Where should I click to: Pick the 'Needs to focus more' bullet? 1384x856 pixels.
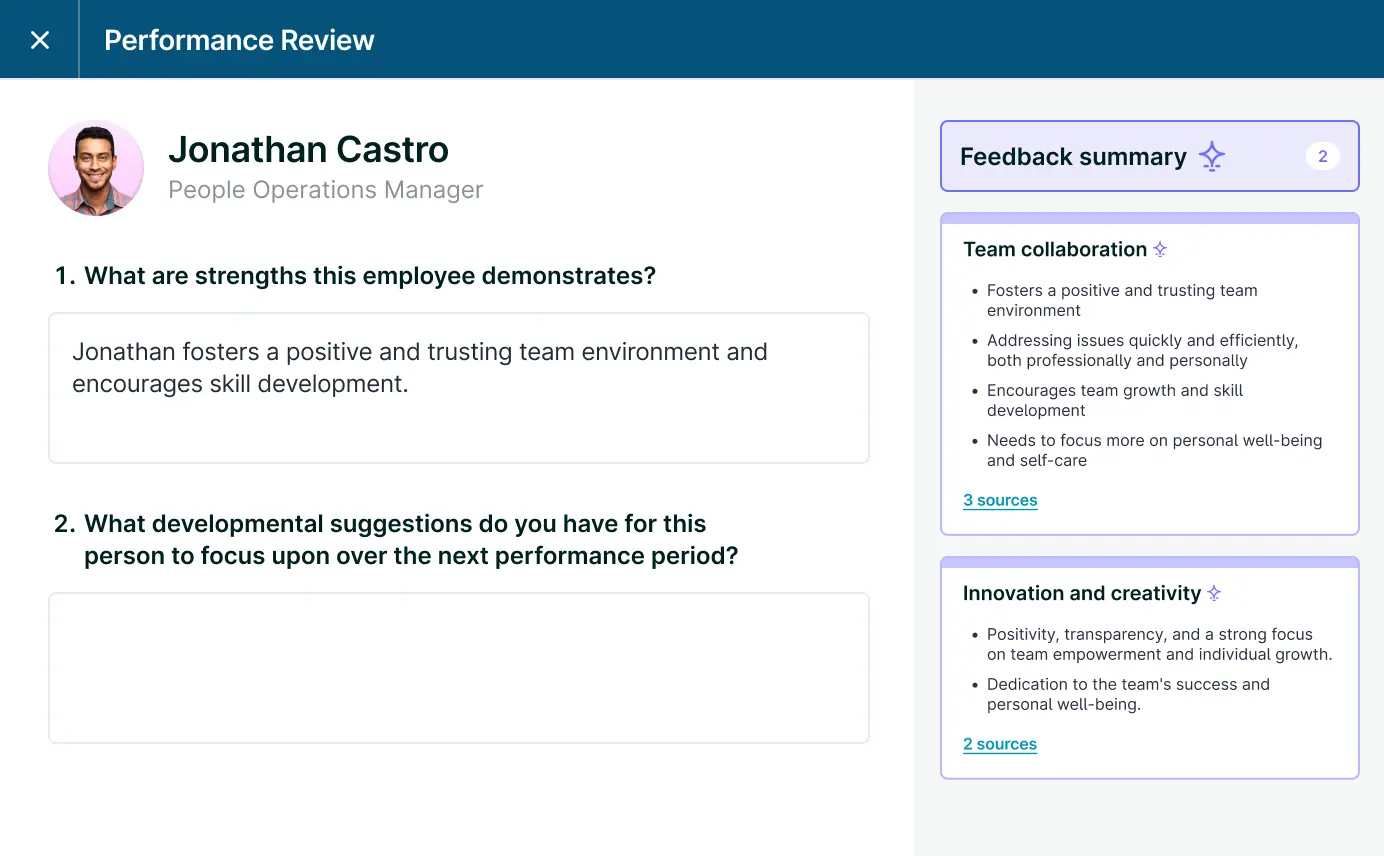coord(1153,450)
